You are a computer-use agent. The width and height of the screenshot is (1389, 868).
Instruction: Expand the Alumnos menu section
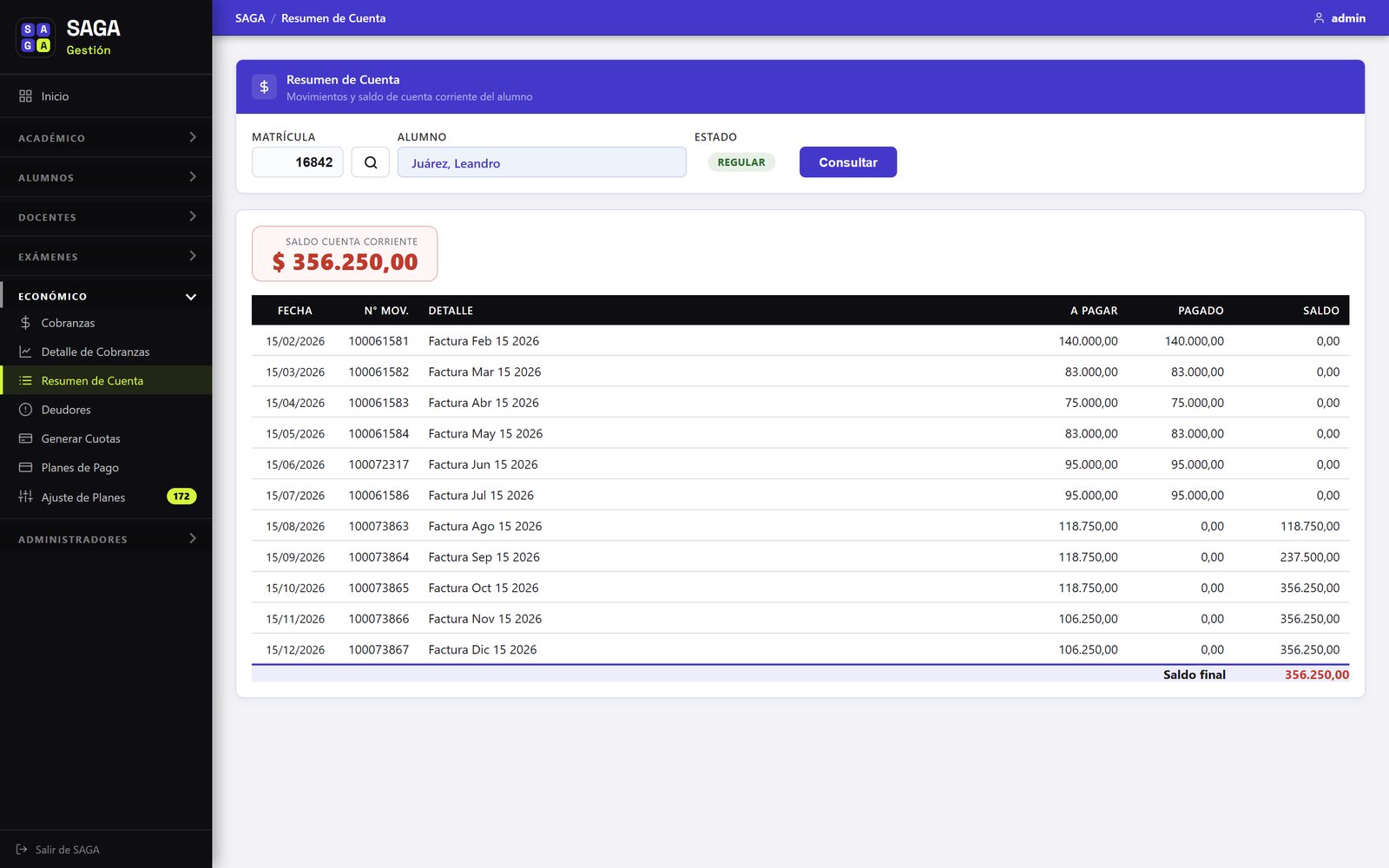pyautogui.click(x=106, y=177)
